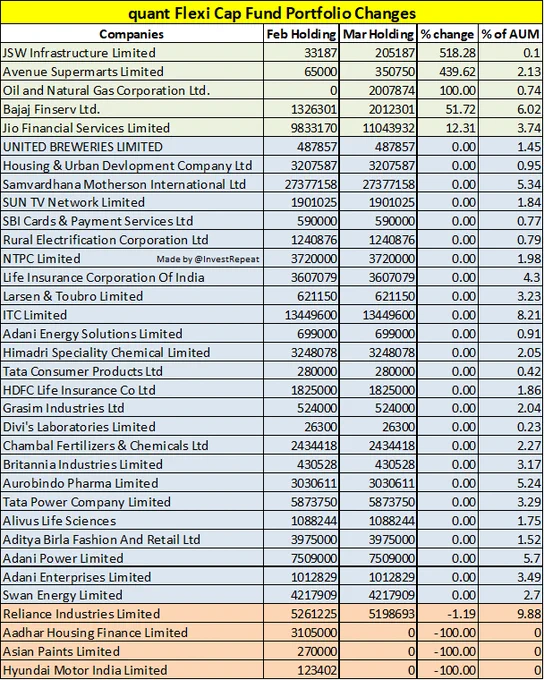Select 'SBI Cards & Payment Services Ltd' cell
The width and height of the screenshot is (544, 680).
click(132, 221)
